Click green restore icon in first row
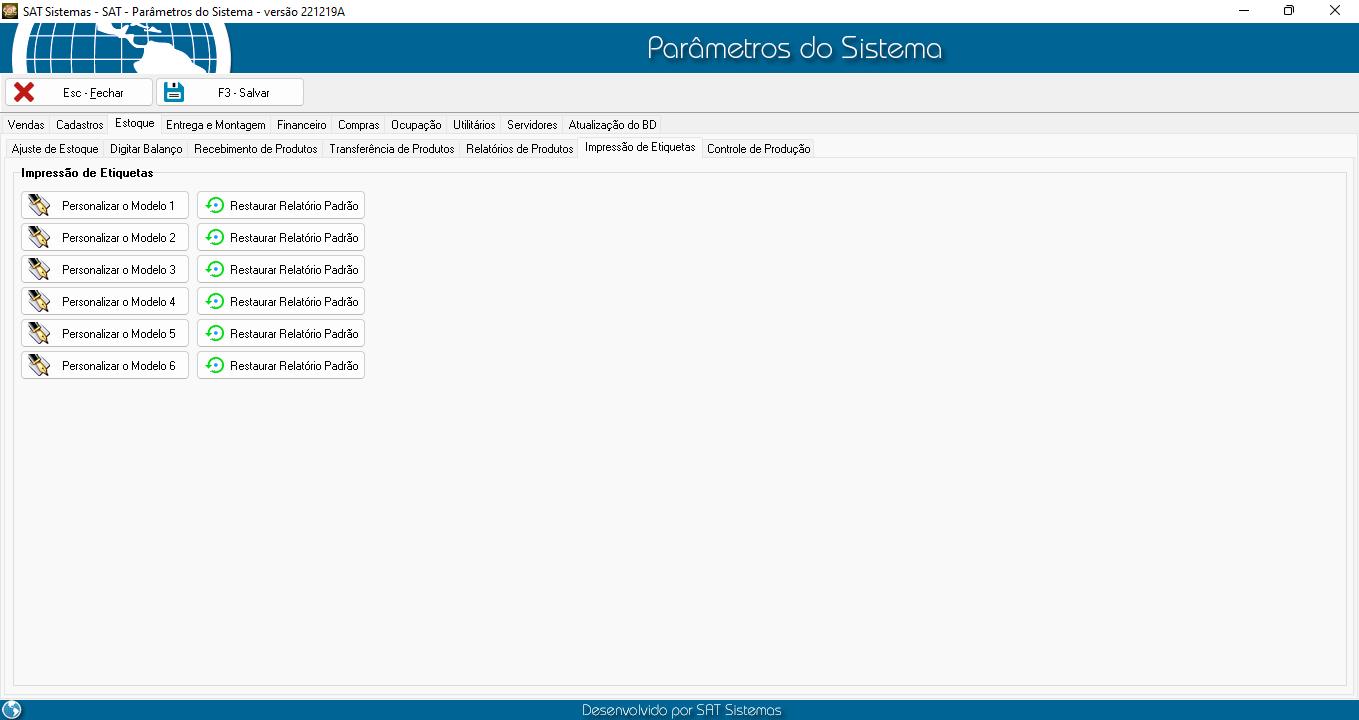This screenshot has width=1359, height=720. (x=214, y=206)
